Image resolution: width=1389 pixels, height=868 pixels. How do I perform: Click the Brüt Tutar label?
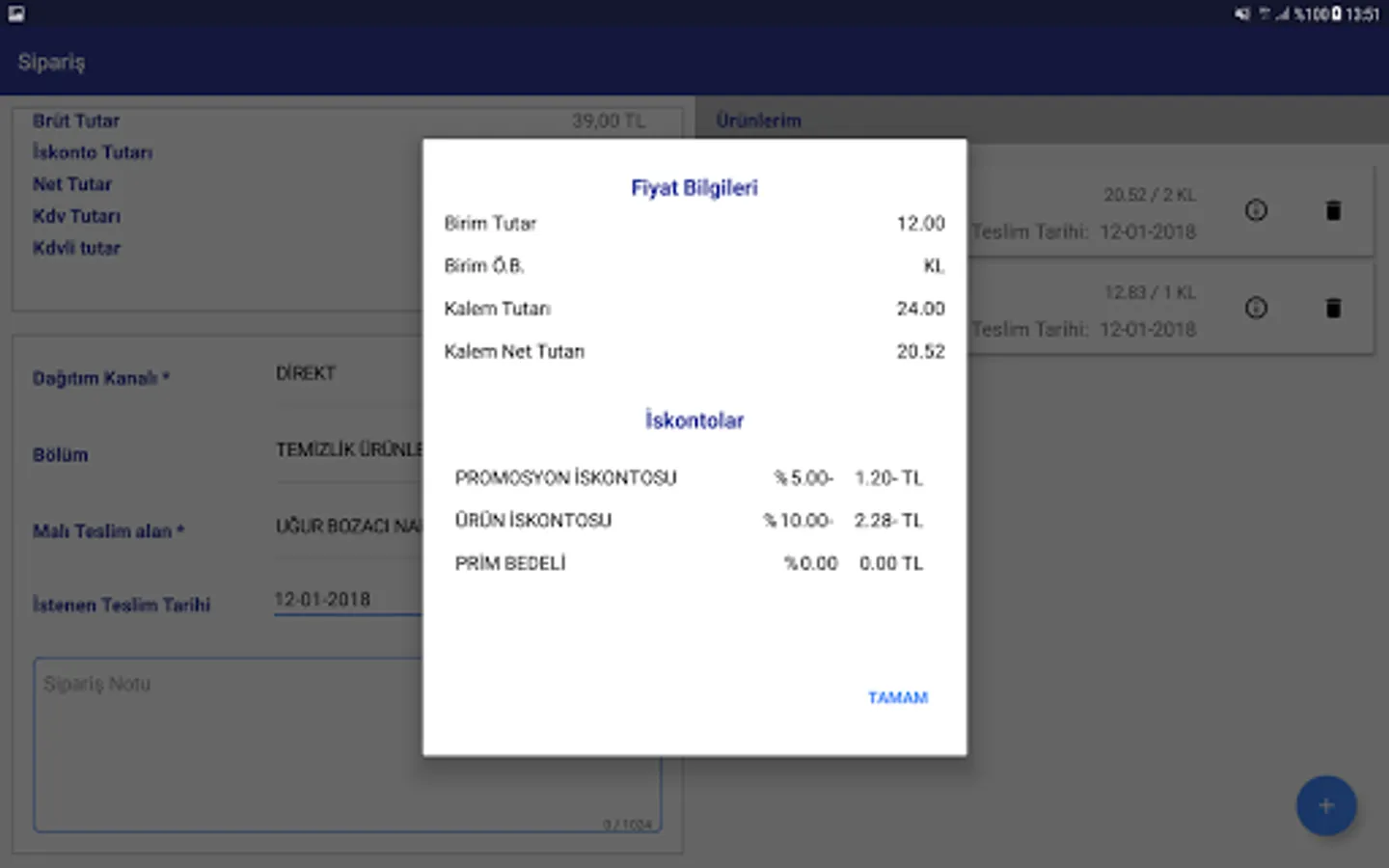76,121
